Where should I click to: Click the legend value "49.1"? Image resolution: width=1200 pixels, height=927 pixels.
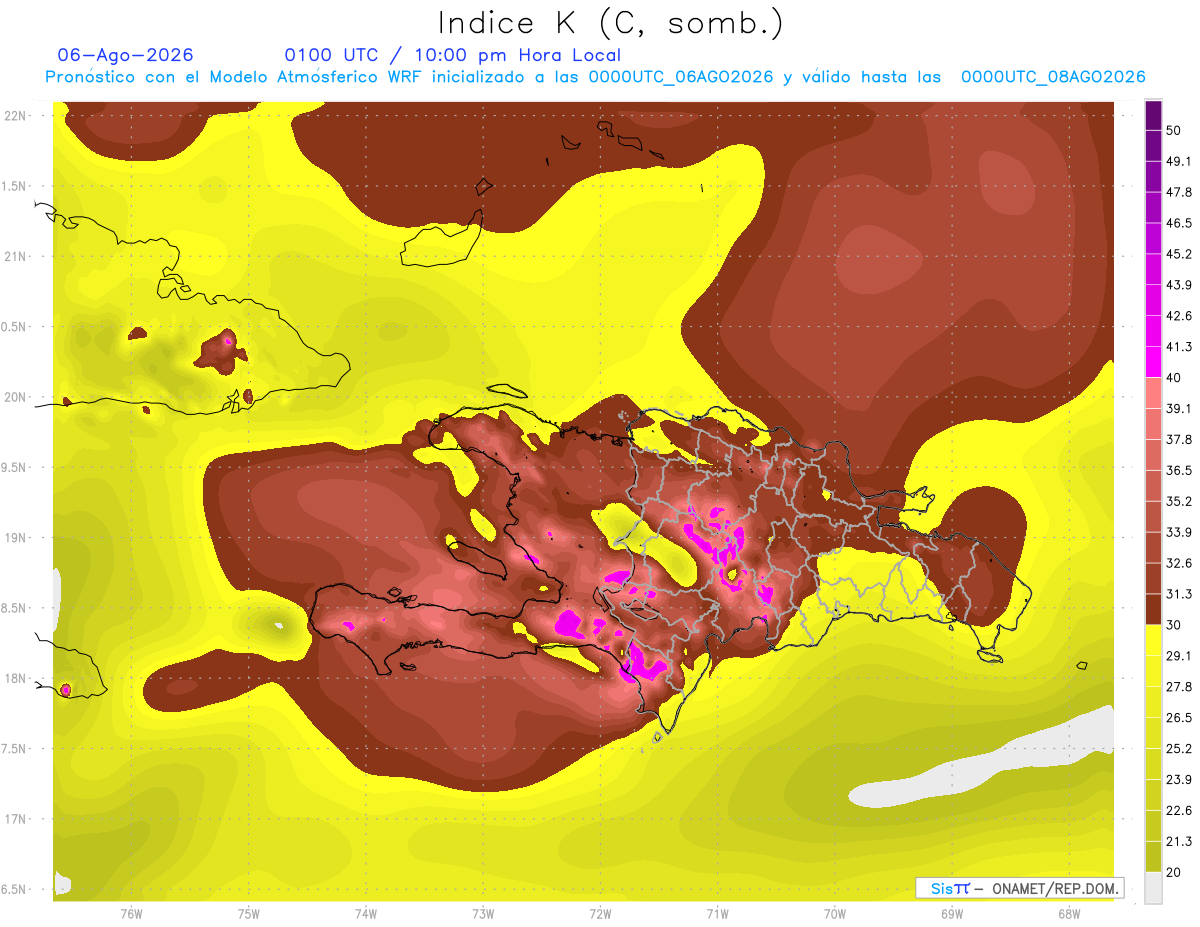tap(1180, 161)
